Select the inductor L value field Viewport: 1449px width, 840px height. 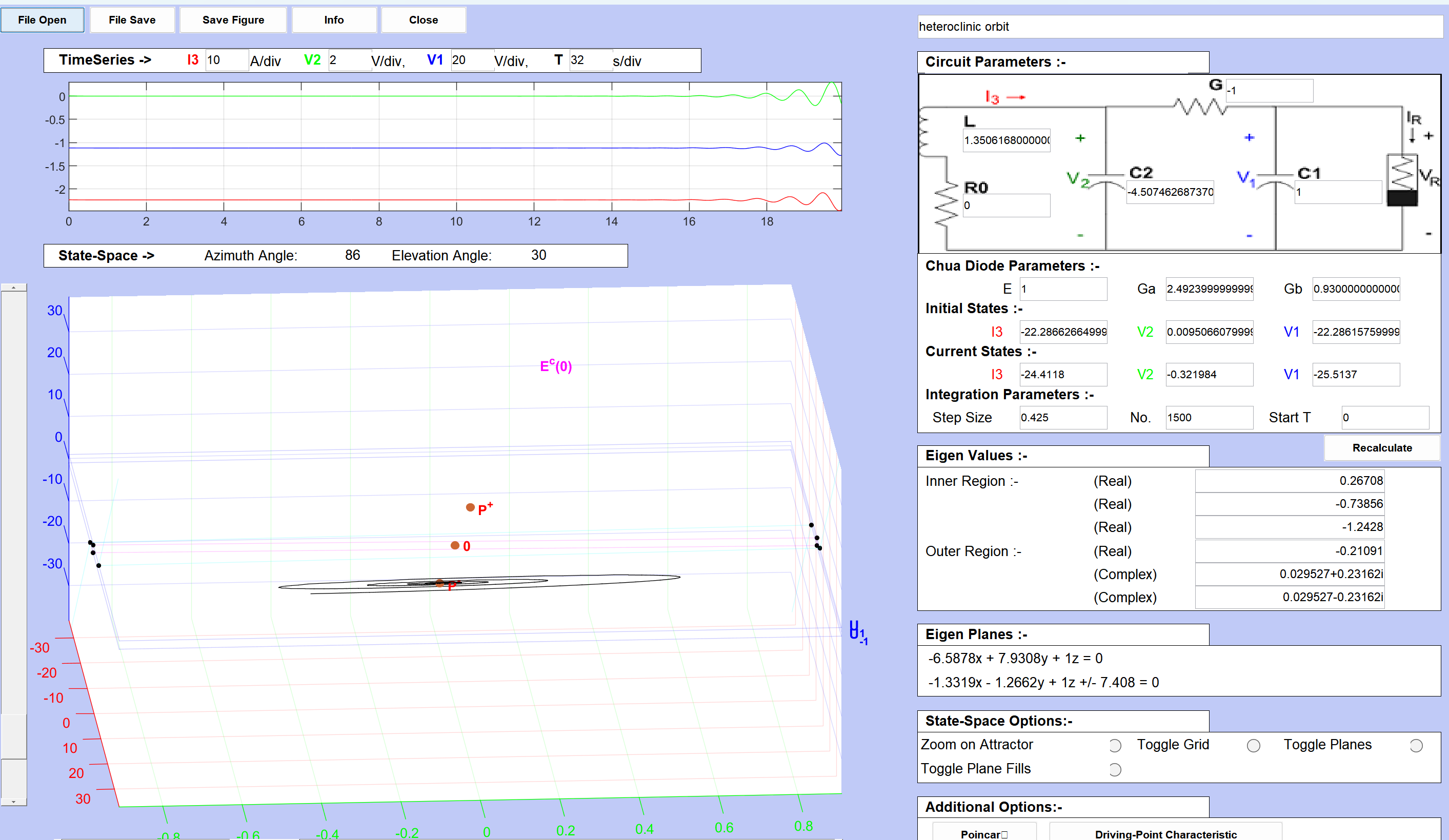point(1006,140)
